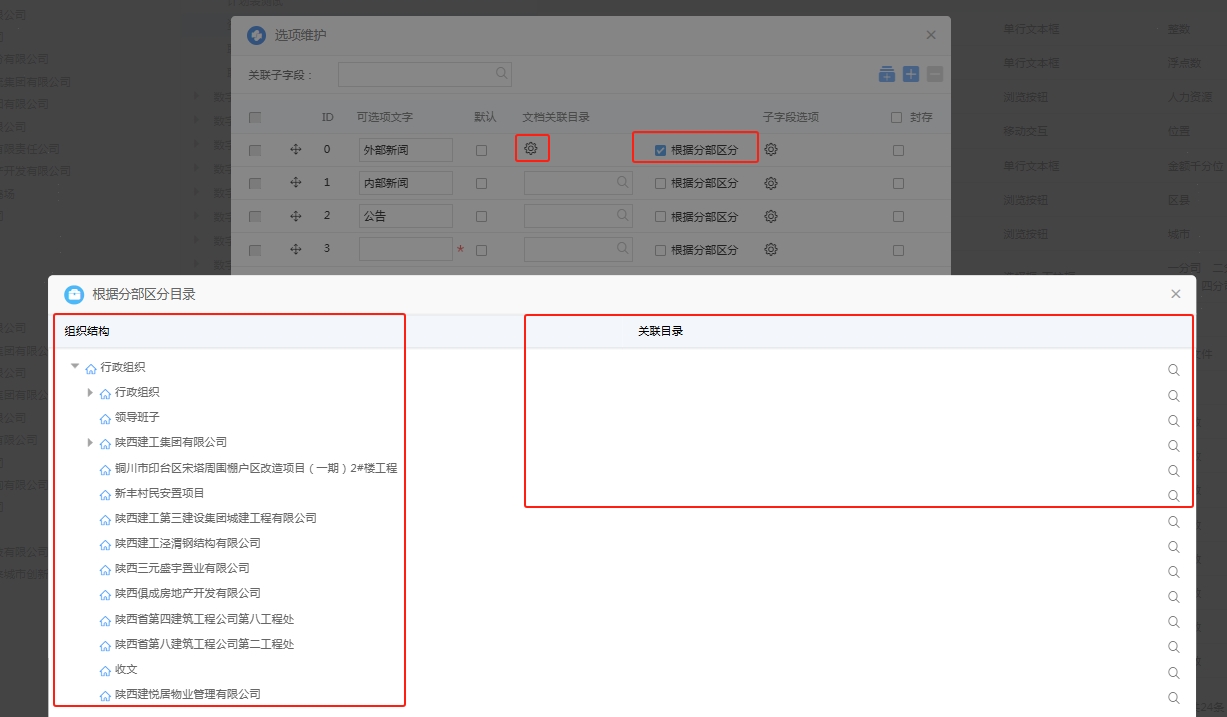Tick the 封存 header checkbox
The height and width of the screenshot is (717, 1227).
(896, 118)
